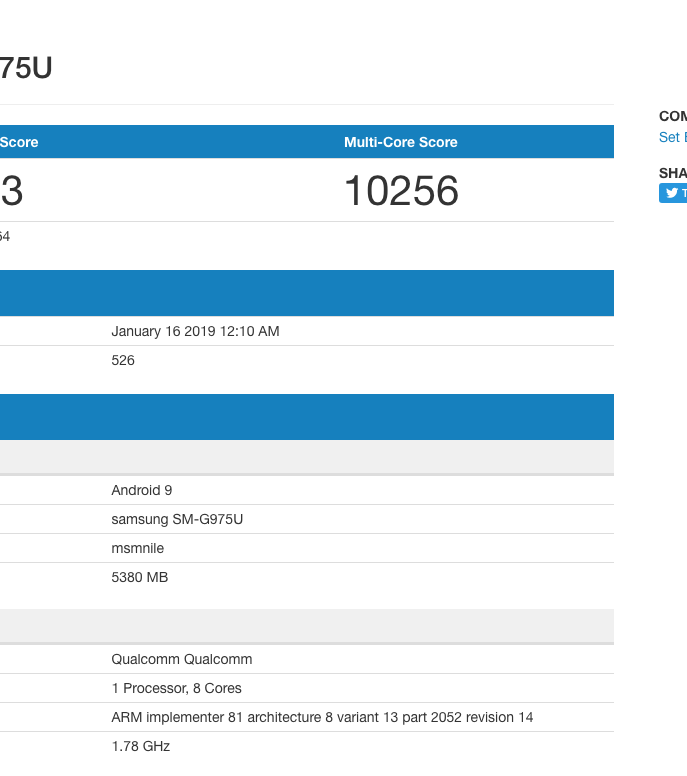
Task: Select the 1.78 GHz frequency value
Action: point(140,746)
